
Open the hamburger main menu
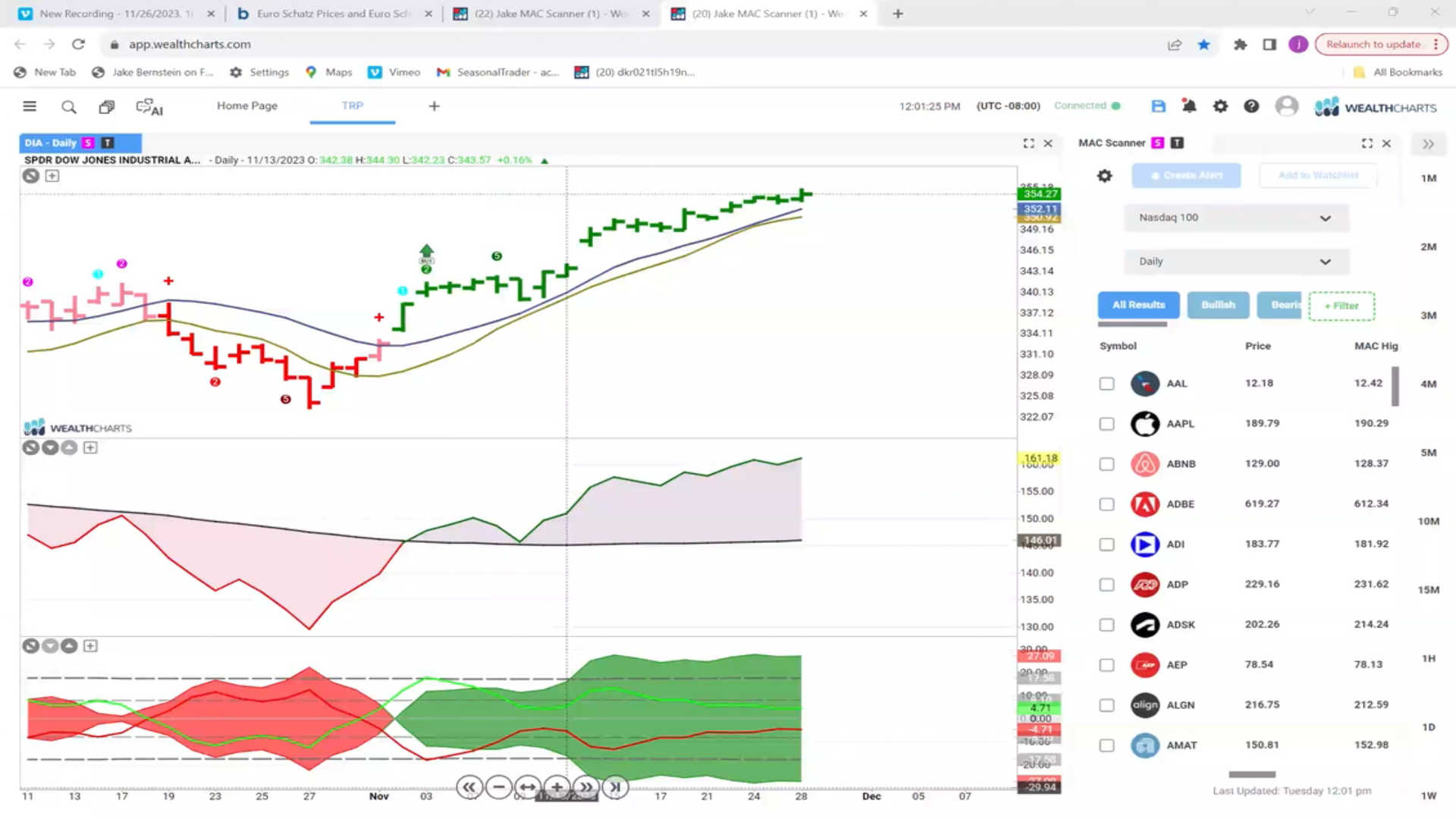[x=30, y=106]
